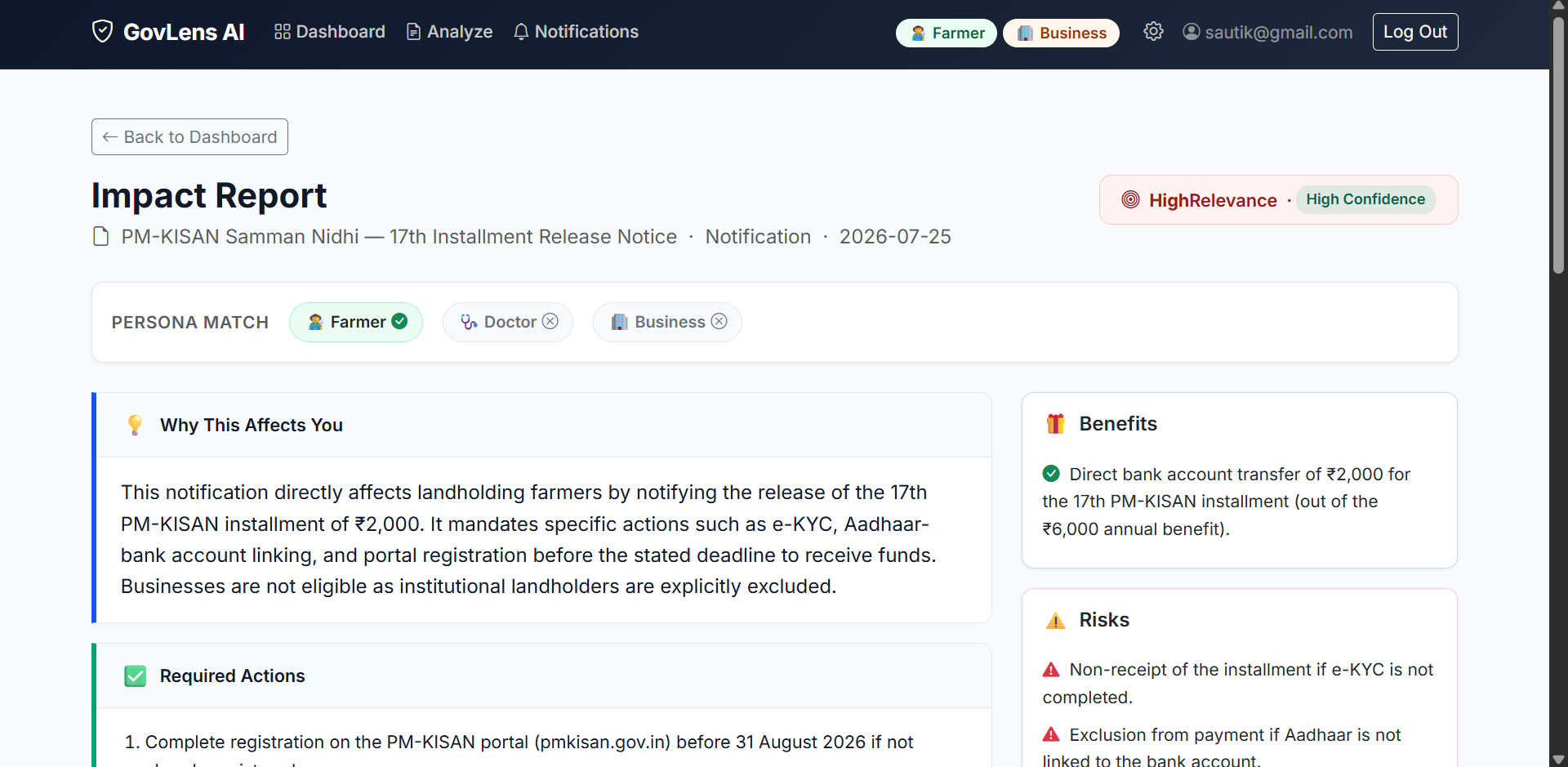Click the 2026-07-25 date text

pyautogui.click(x=895, y=237)
